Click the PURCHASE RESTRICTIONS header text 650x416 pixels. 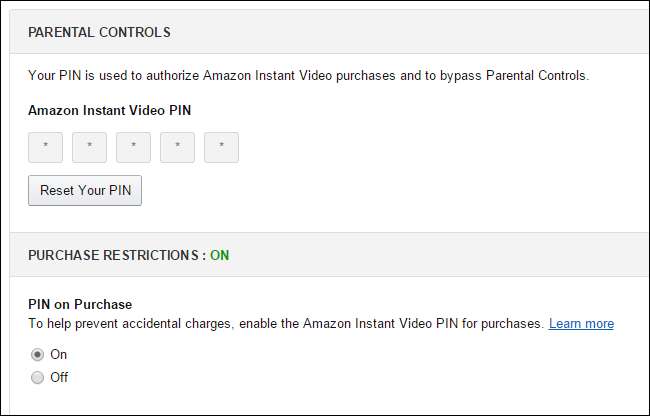click(113, 255)
